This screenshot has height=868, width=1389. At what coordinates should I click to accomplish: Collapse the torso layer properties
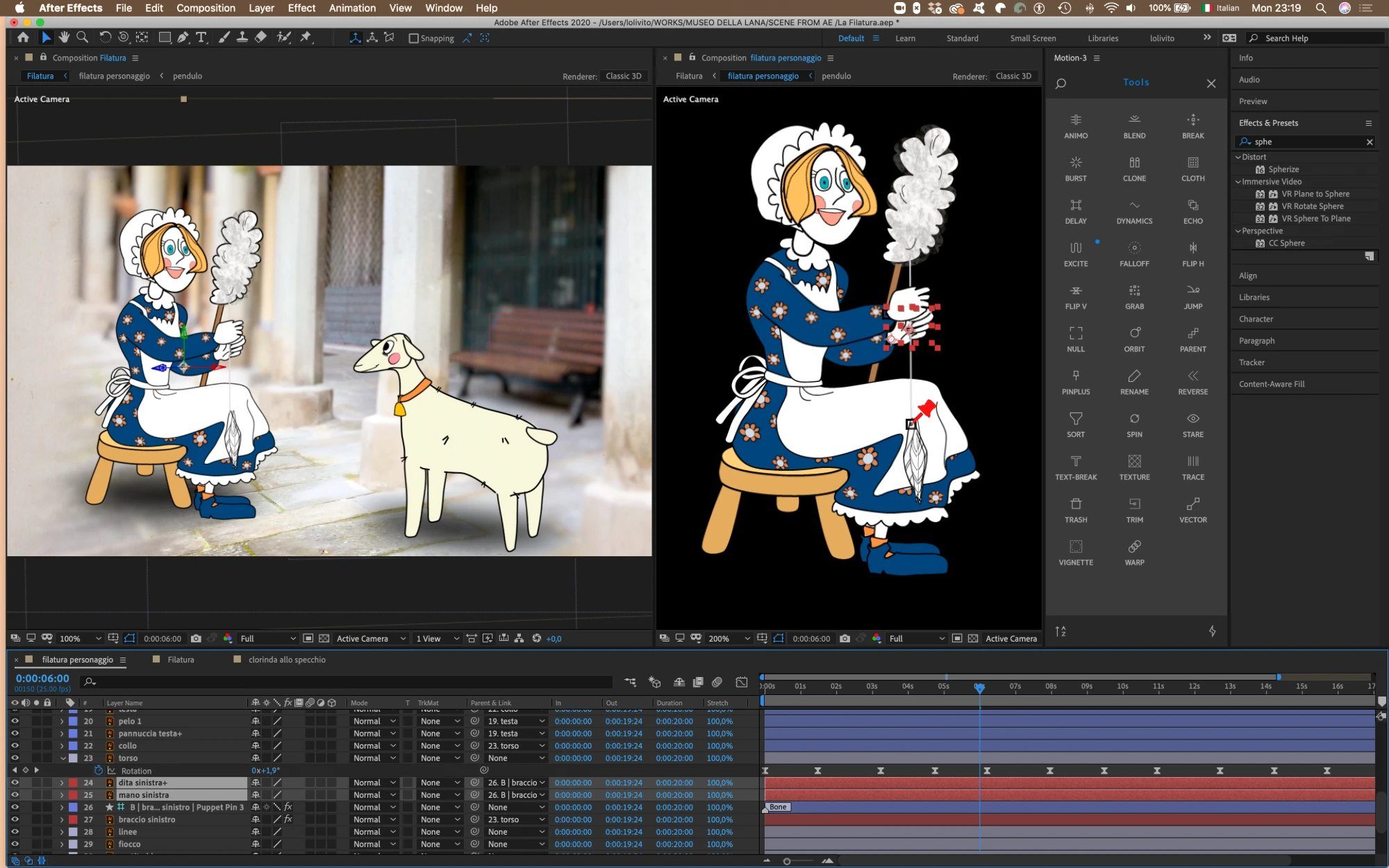tap(62, 758)
